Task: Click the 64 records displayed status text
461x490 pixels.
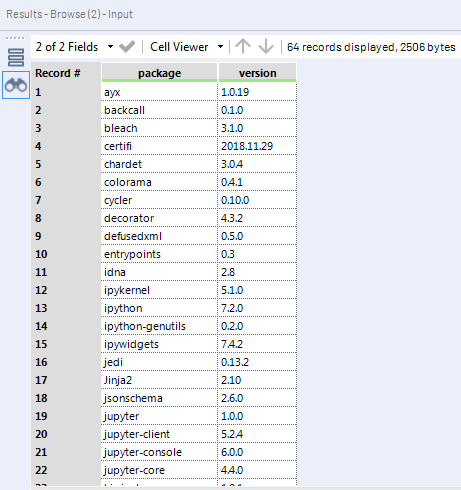Action: [371, 47]
